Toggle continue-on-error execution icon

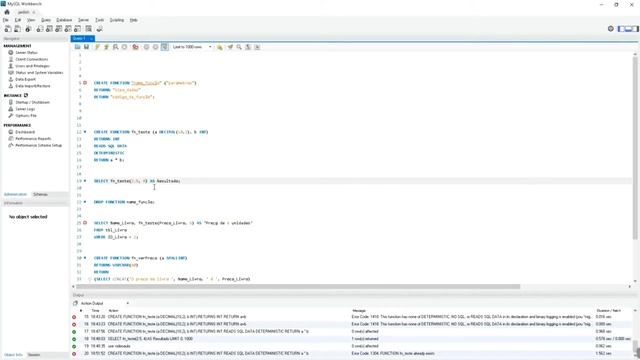[135, 47]
